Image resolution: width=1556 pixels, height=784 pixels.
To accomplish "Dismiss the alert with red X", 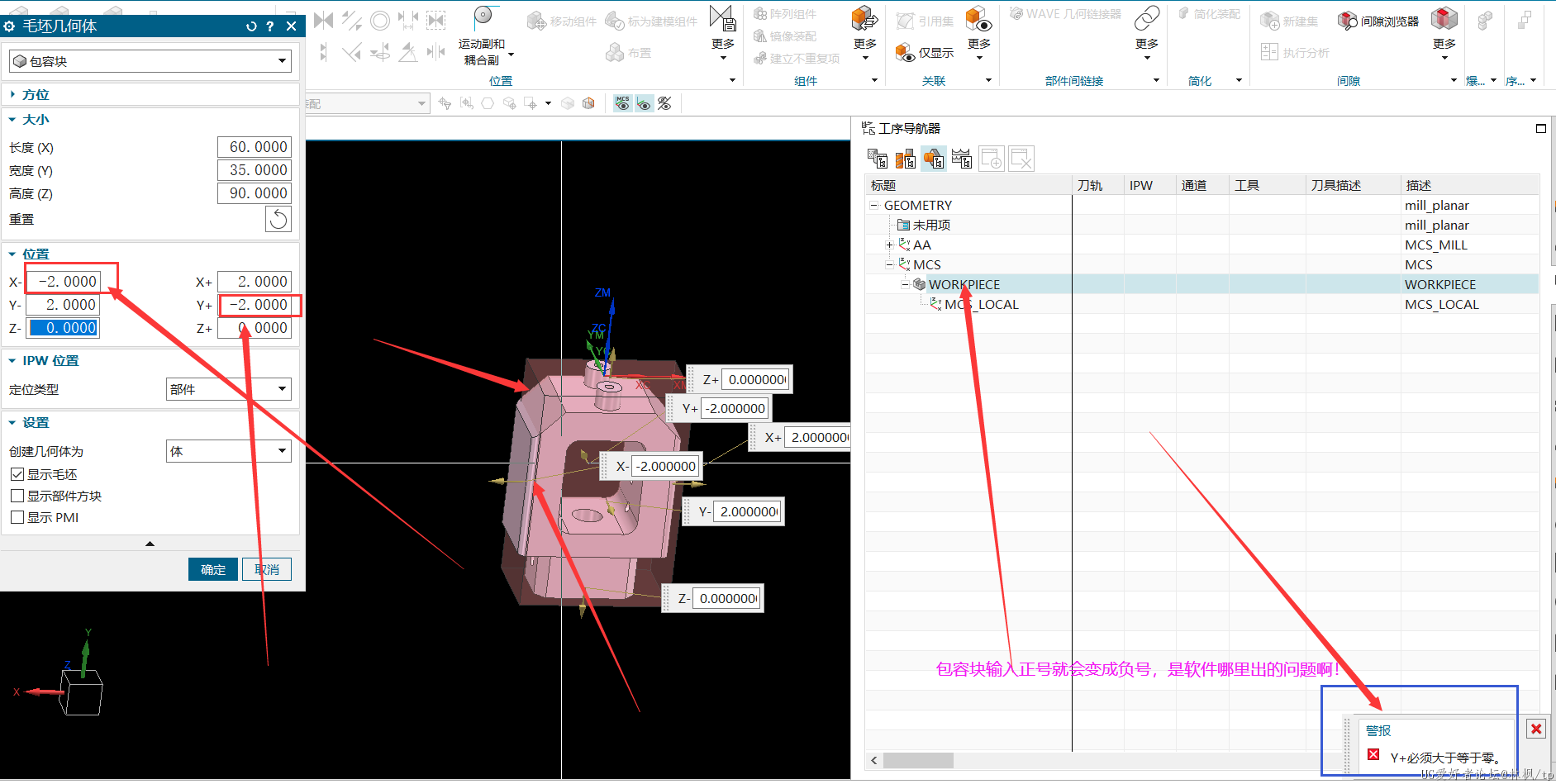I will click(x=1536, y=729).
